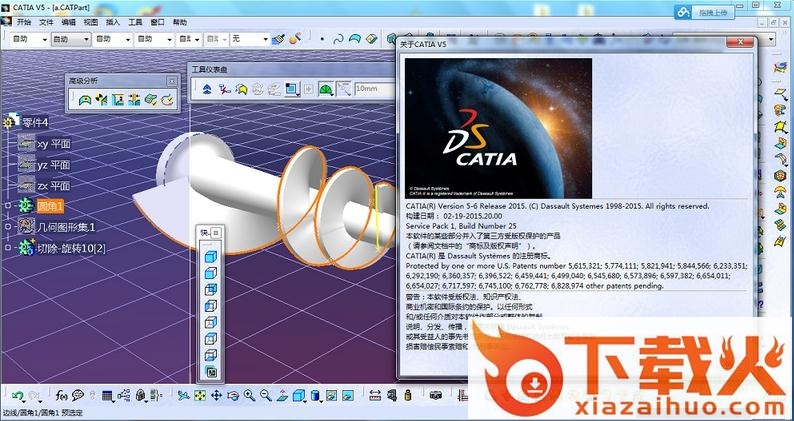Select the point creation tool

(x=322, y=39)
